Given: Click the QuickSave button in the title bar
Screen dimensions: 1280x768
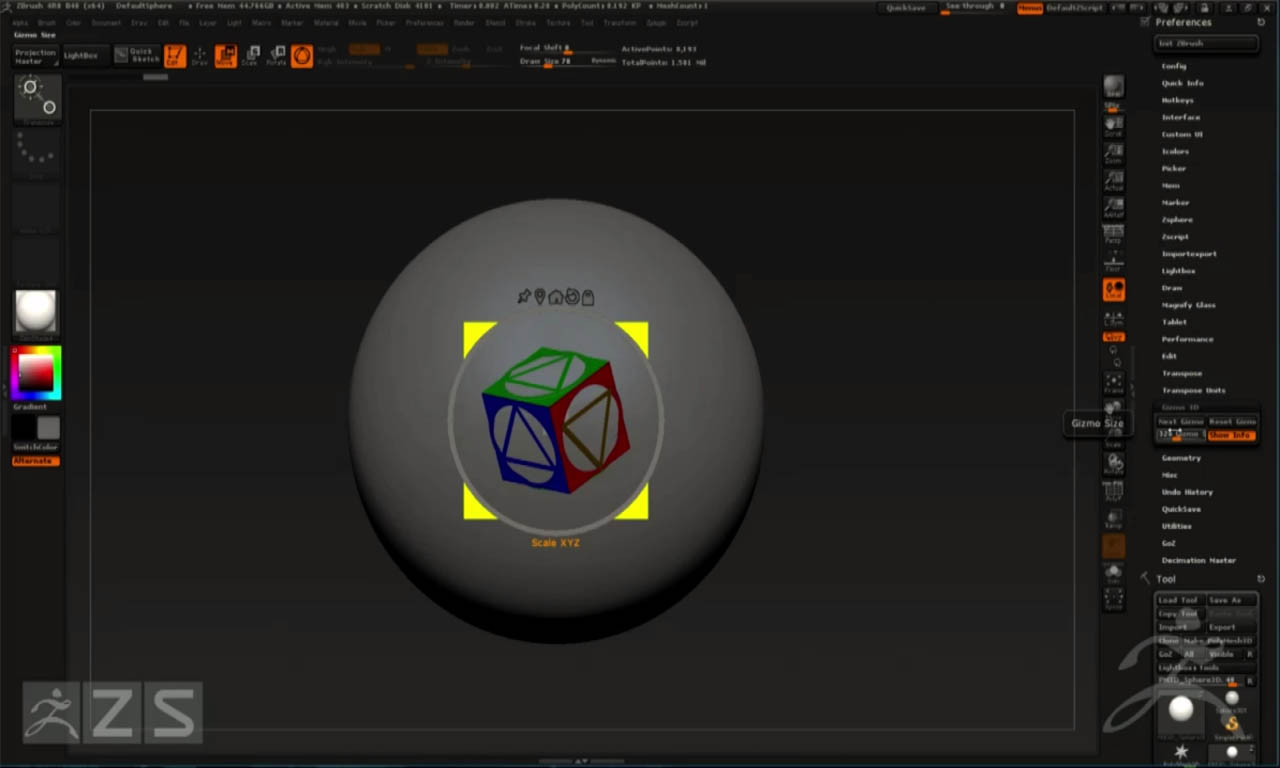Looking at the screenshot, I should [x=906, y=8].
